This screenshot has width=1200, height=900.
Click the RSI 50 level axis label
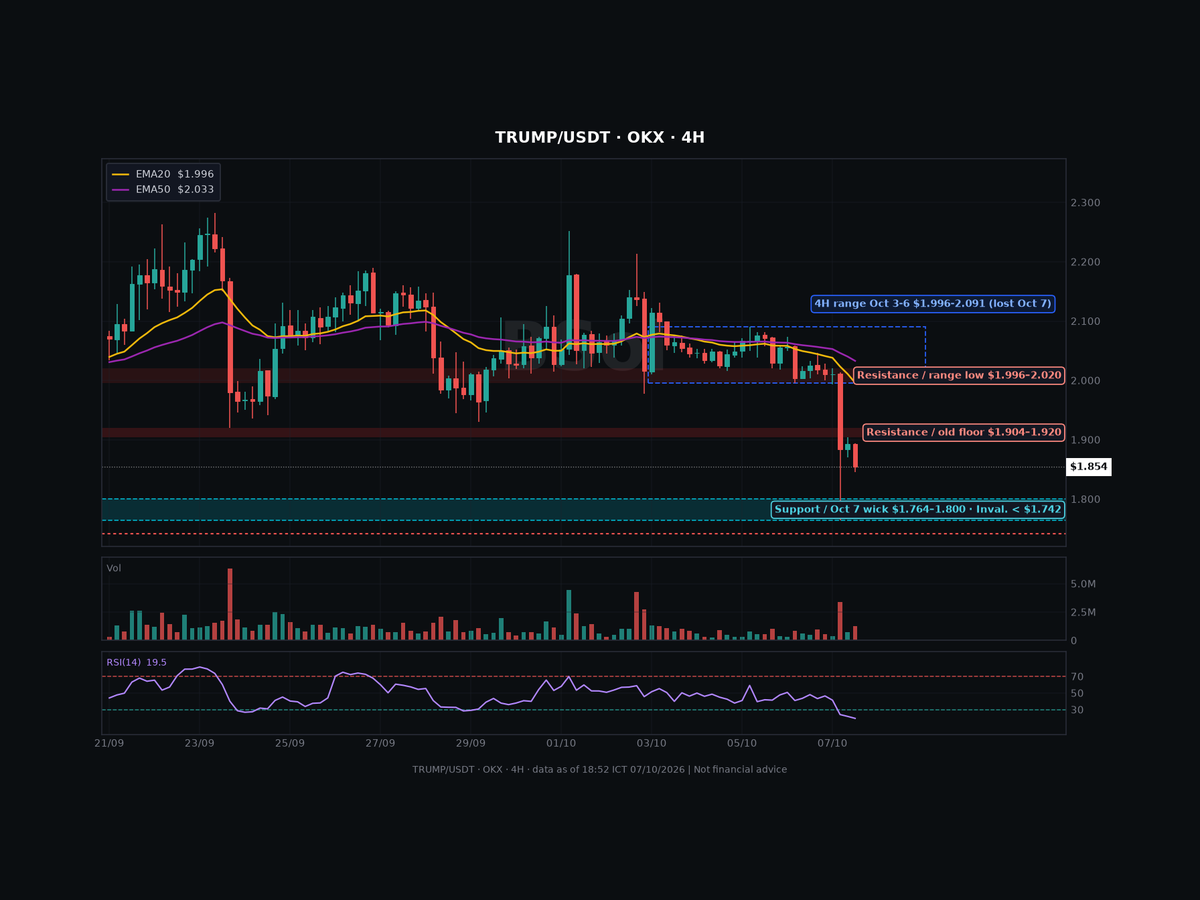[x=1077, y=693]
